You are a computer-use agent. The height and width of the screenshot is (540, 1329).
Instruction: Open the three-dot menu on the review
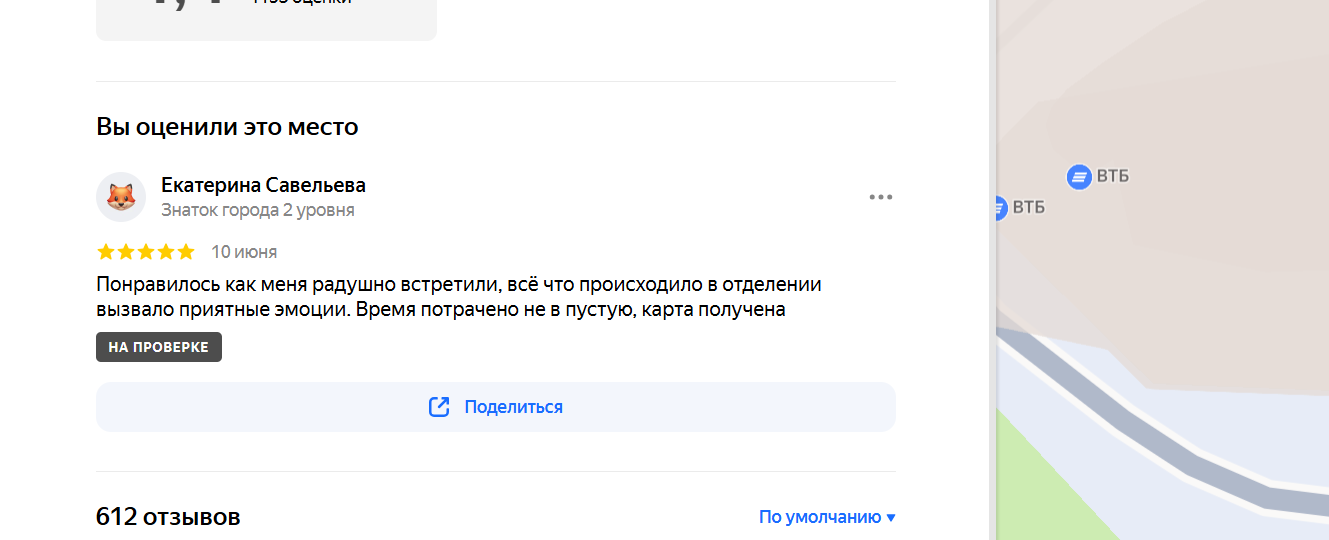pyautogui.click(x=880, y=197)
